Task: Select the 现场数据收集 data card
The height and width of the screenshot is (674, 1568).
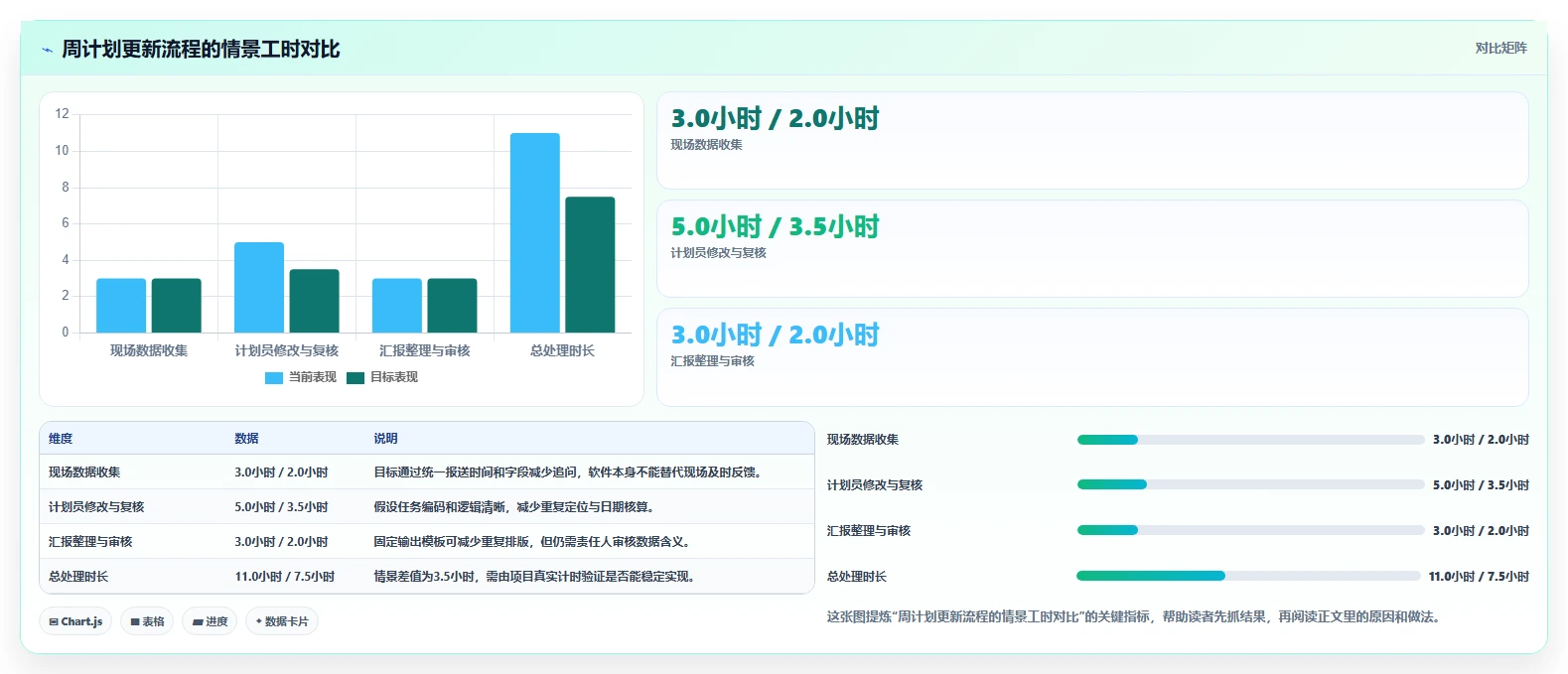Action: click(1092, 141)
